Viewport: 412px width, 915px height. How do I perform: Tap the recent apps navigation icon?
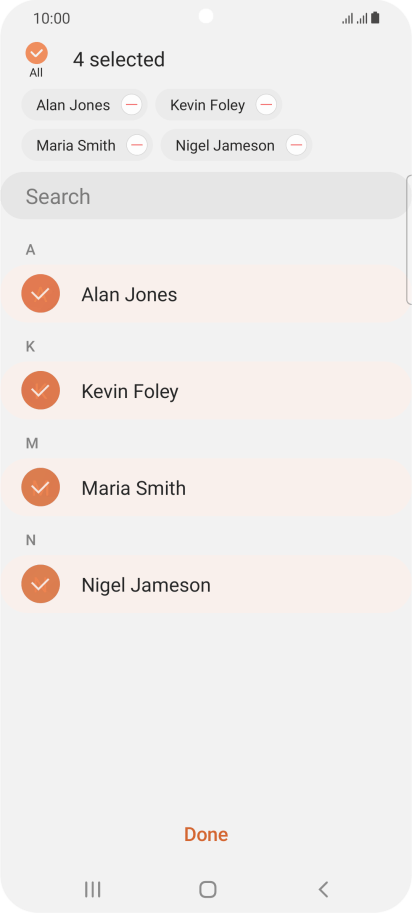(92, 889)
